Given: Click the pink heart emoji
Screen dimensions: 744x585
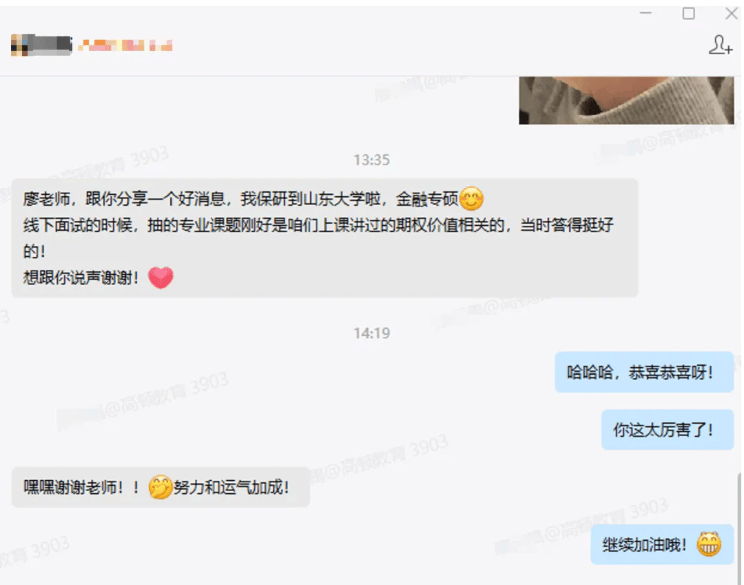Looking at the screenshot, I should (161, 278).
